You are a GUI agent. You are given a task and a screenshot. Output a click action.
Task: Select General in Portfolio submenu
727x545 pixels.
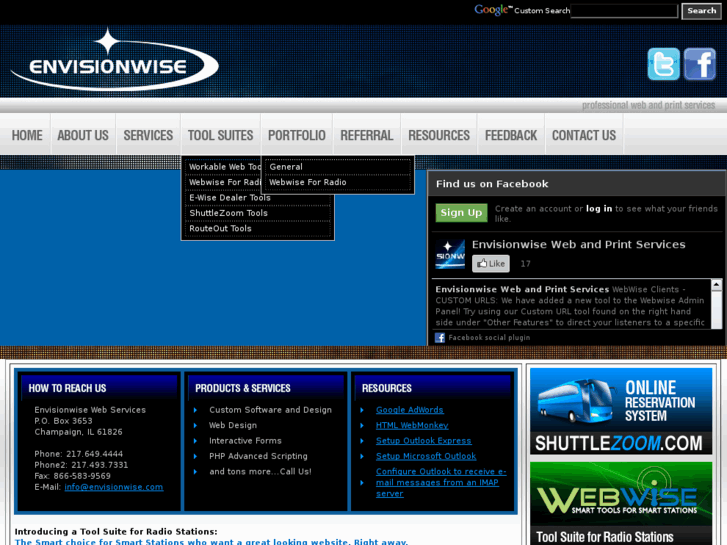pyautogui.click(x=338, y=167)
